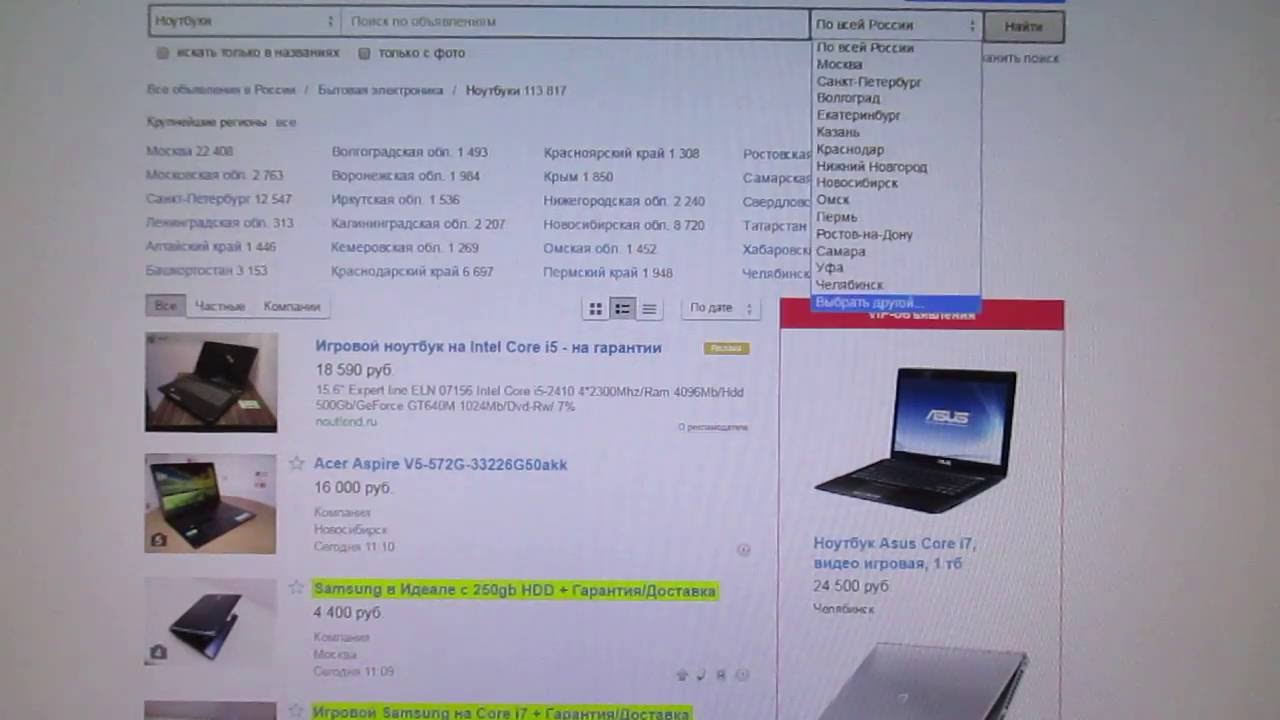Focus the 'Поиск по объявлениям' search field
Viewport: 1280px width, 720px height.
pyautogui.click(x=574, y=21)
